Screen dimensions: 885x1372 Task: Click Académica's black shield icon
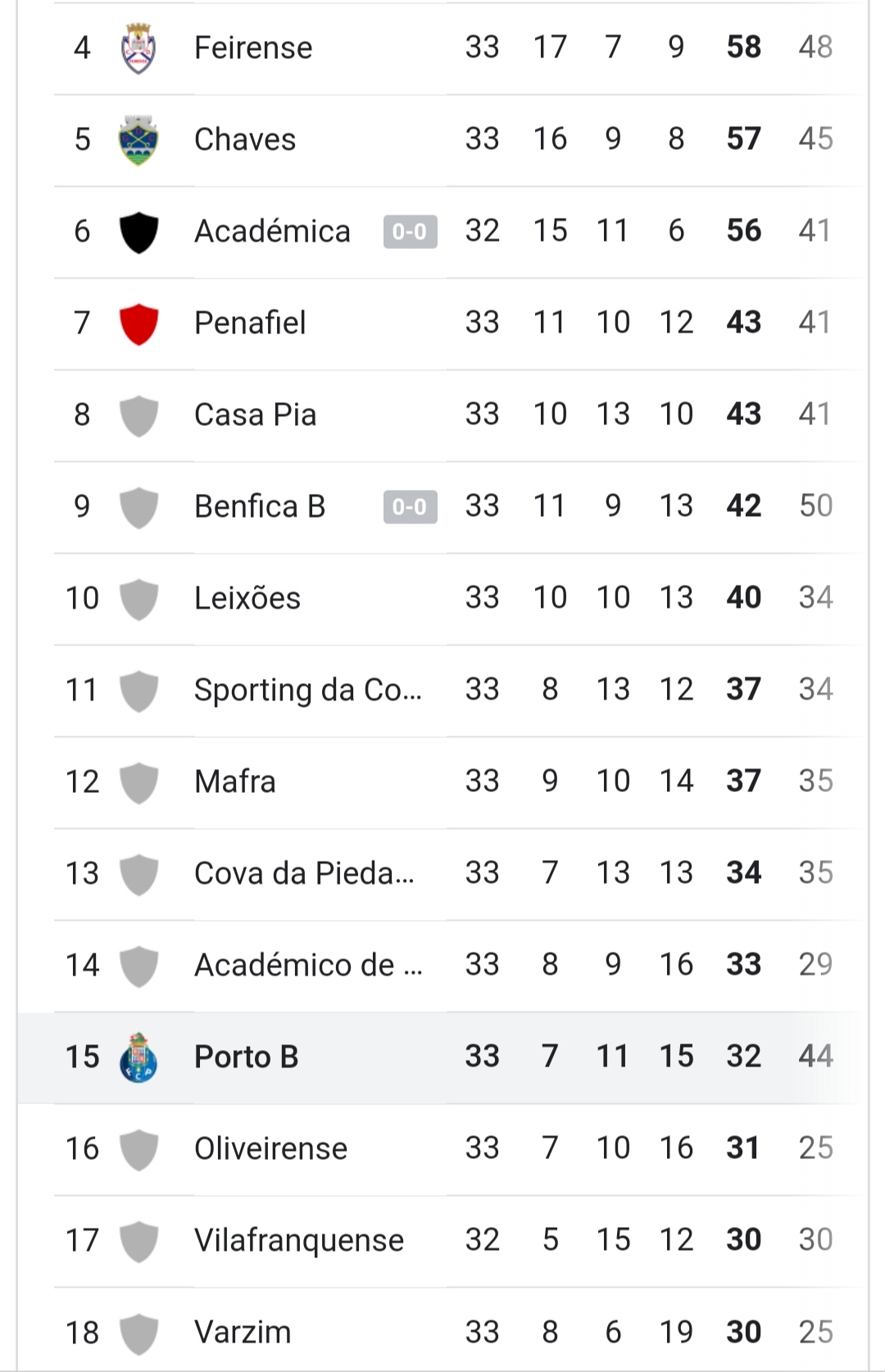point(138,232)
